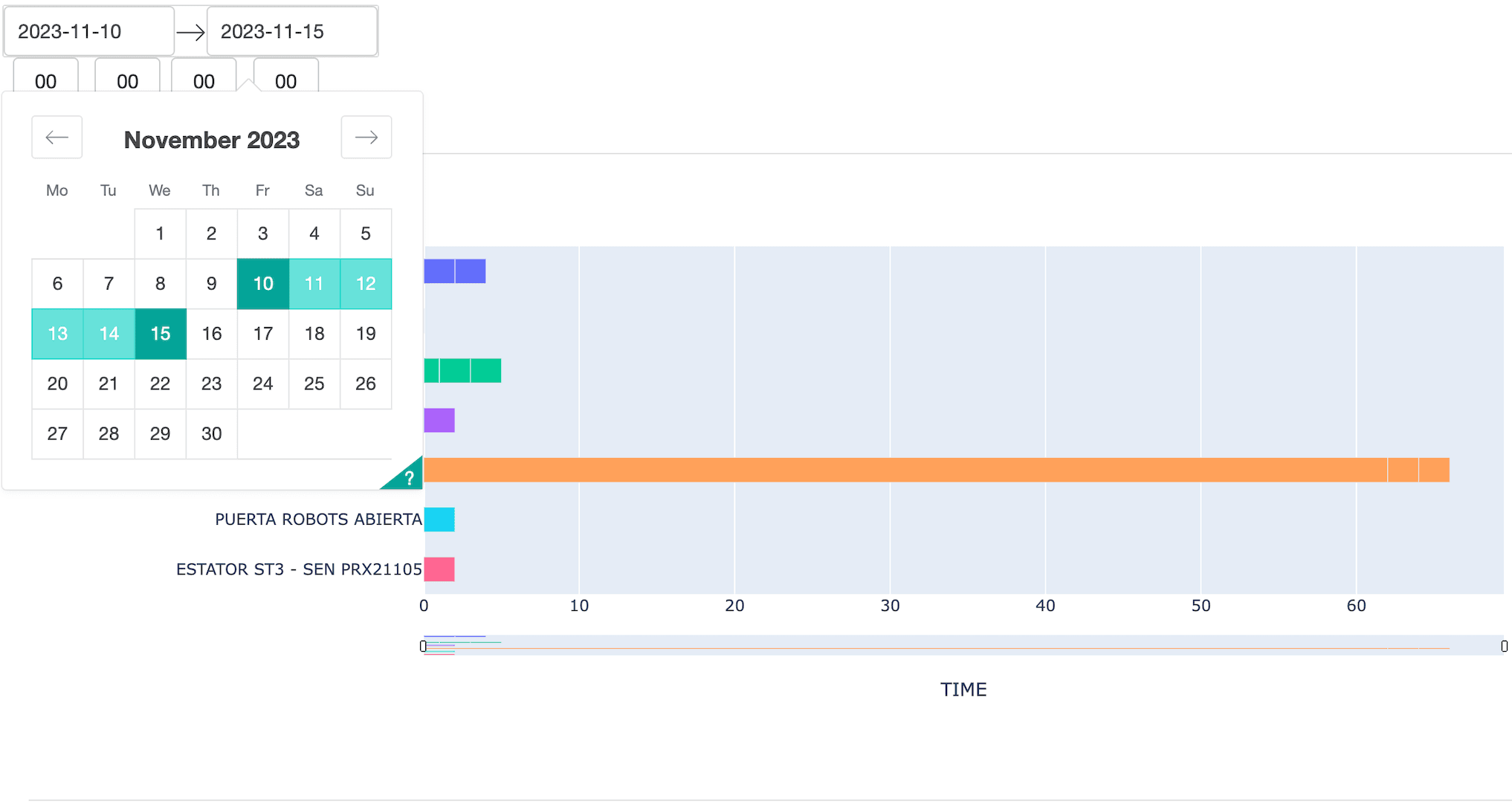Pick November 16 from the calendar grid
The height and width of the screenshot is (802, 1512).
(211, 334)
